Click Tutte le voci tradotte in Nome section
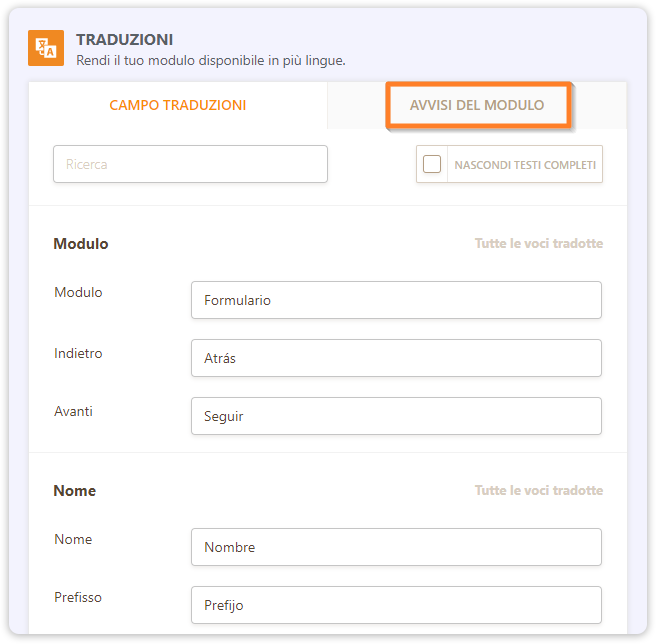656x644 pixels. (538, 491)
